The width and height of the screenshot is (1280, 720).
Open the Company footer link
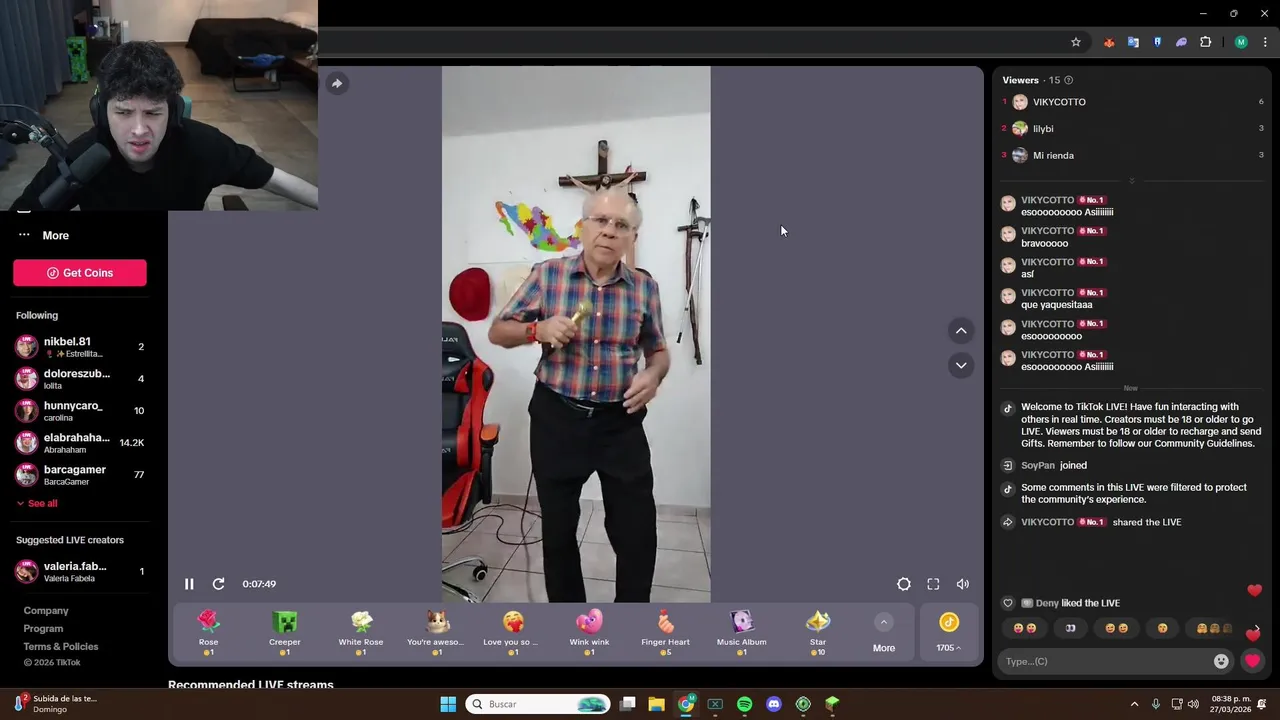click(x=46, y=611)
